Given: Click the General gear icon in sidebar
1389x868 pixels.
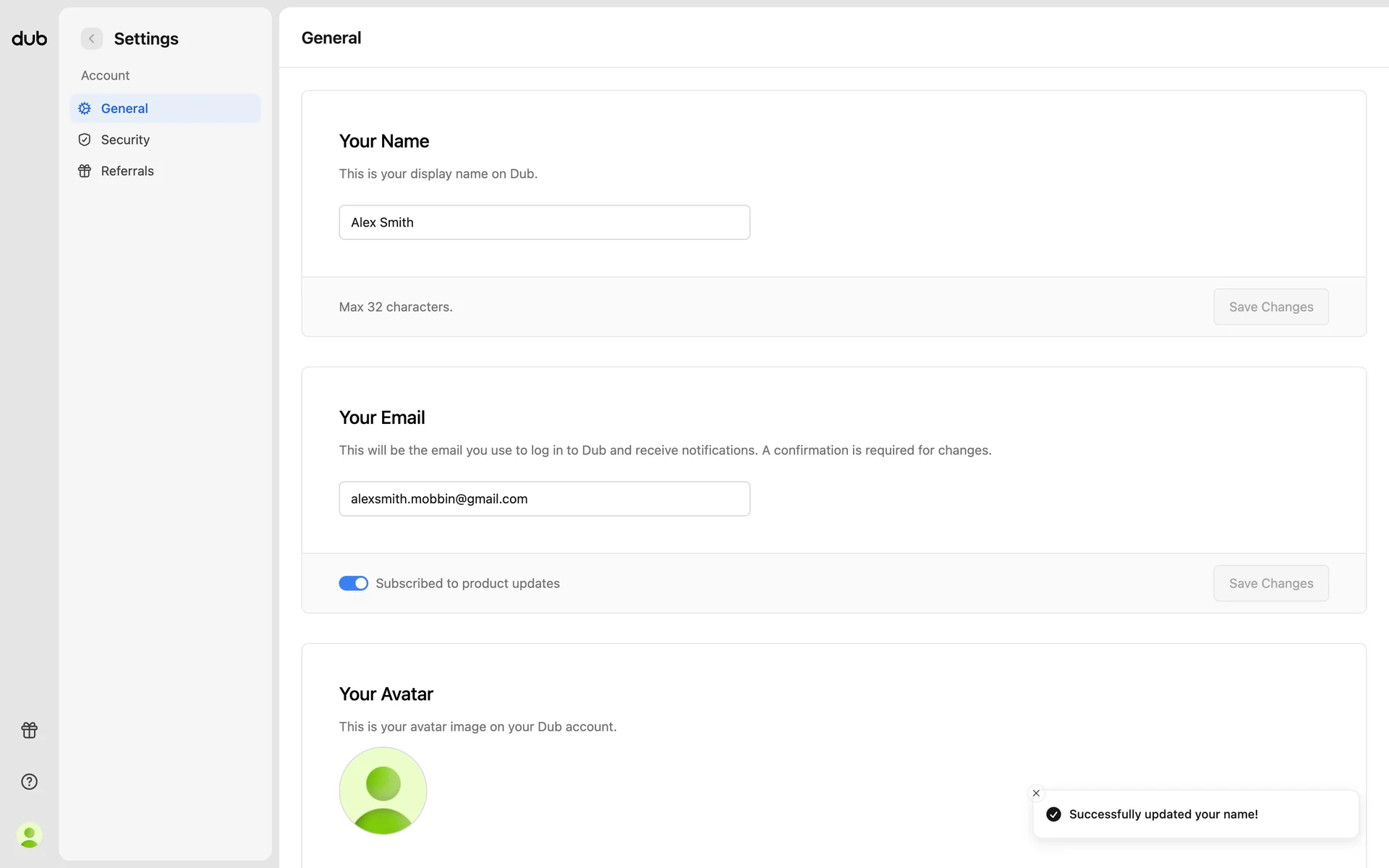Looking at the screenshot, I should [85, 109].
